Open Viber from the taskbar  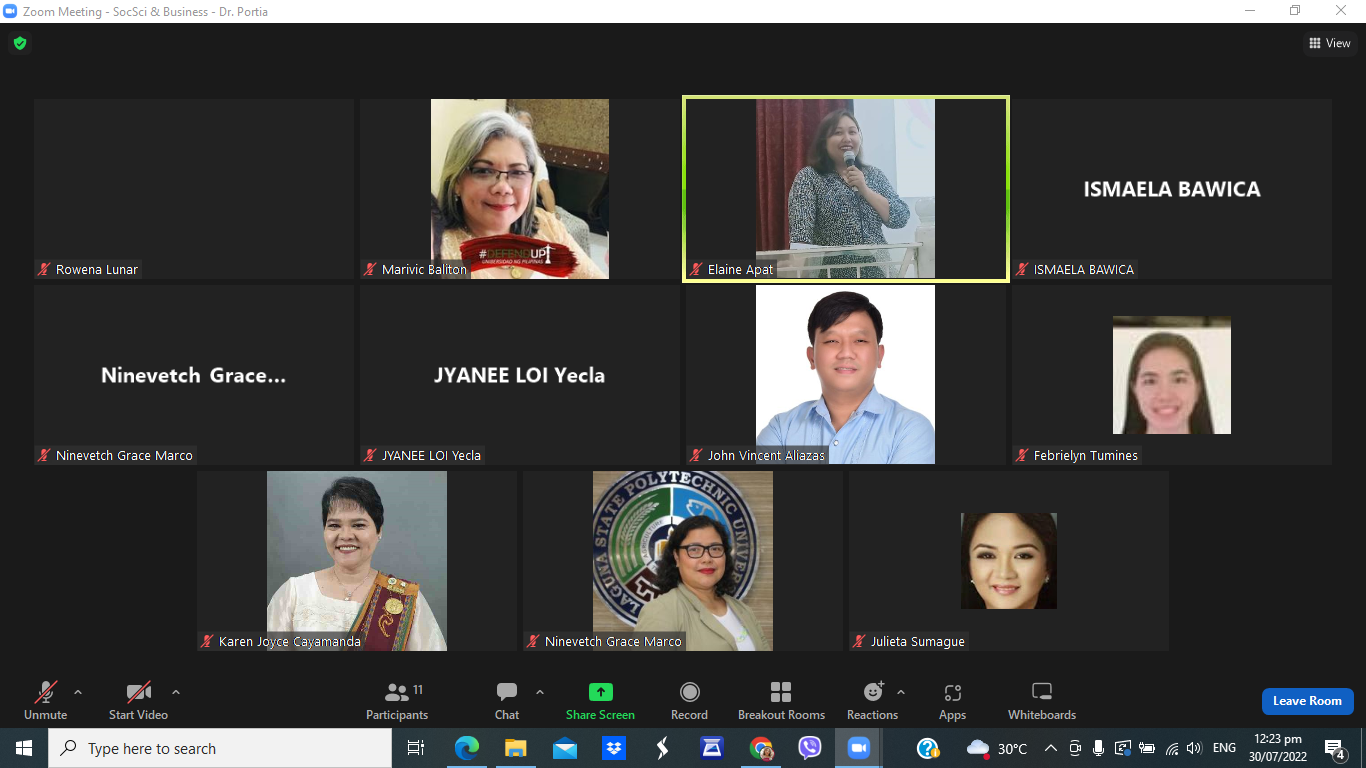810,748
